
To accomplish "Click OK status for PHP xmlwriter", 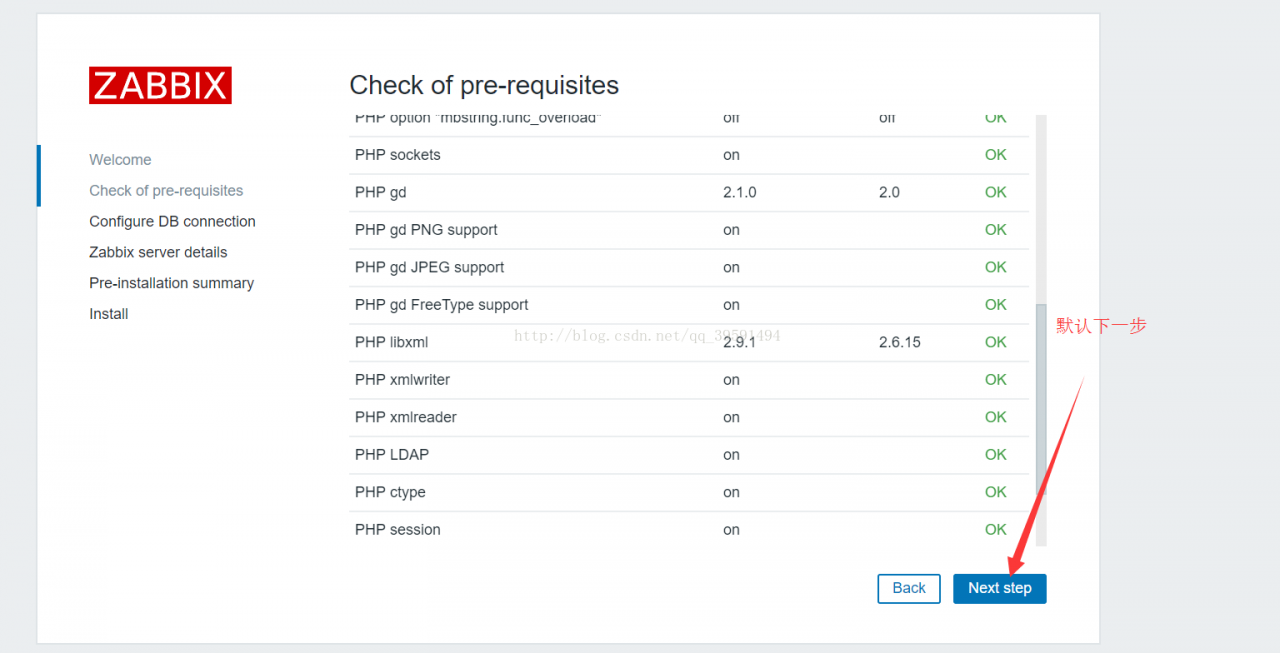I will [x=995, y=380].
